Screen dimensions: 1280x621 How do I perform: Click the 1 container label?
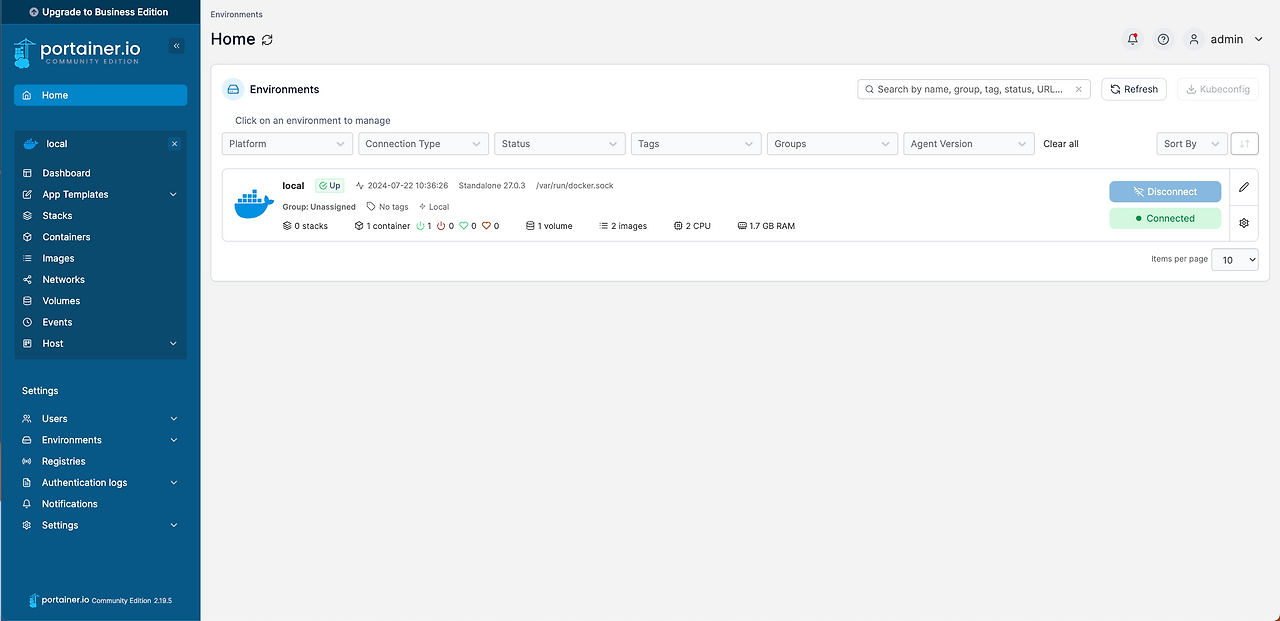pos(382,226)
